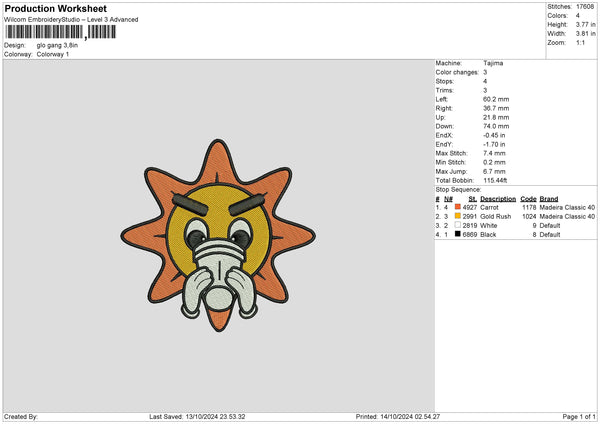
Task: Click stitch count 4927 in stop sequence
Action: click(x=470, y=207)
